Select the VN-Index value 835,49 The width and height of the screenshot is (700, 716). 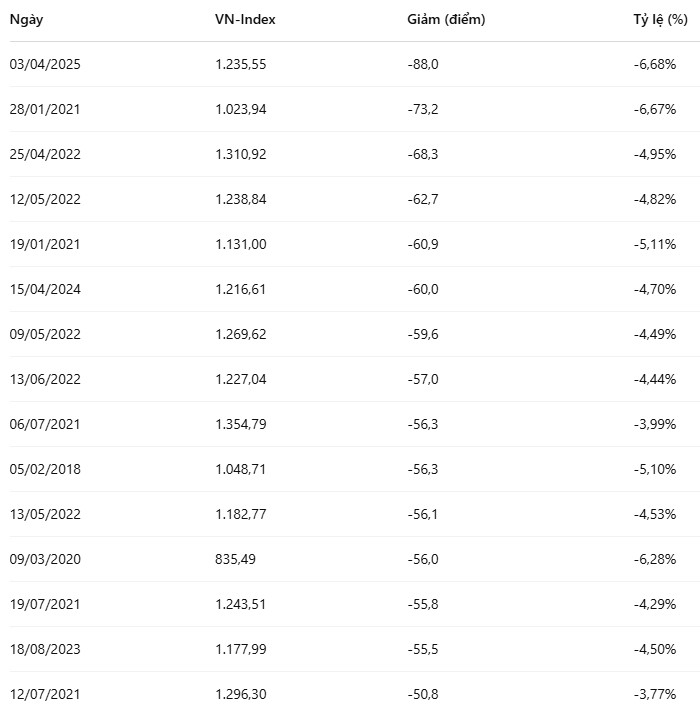[236, 559]
